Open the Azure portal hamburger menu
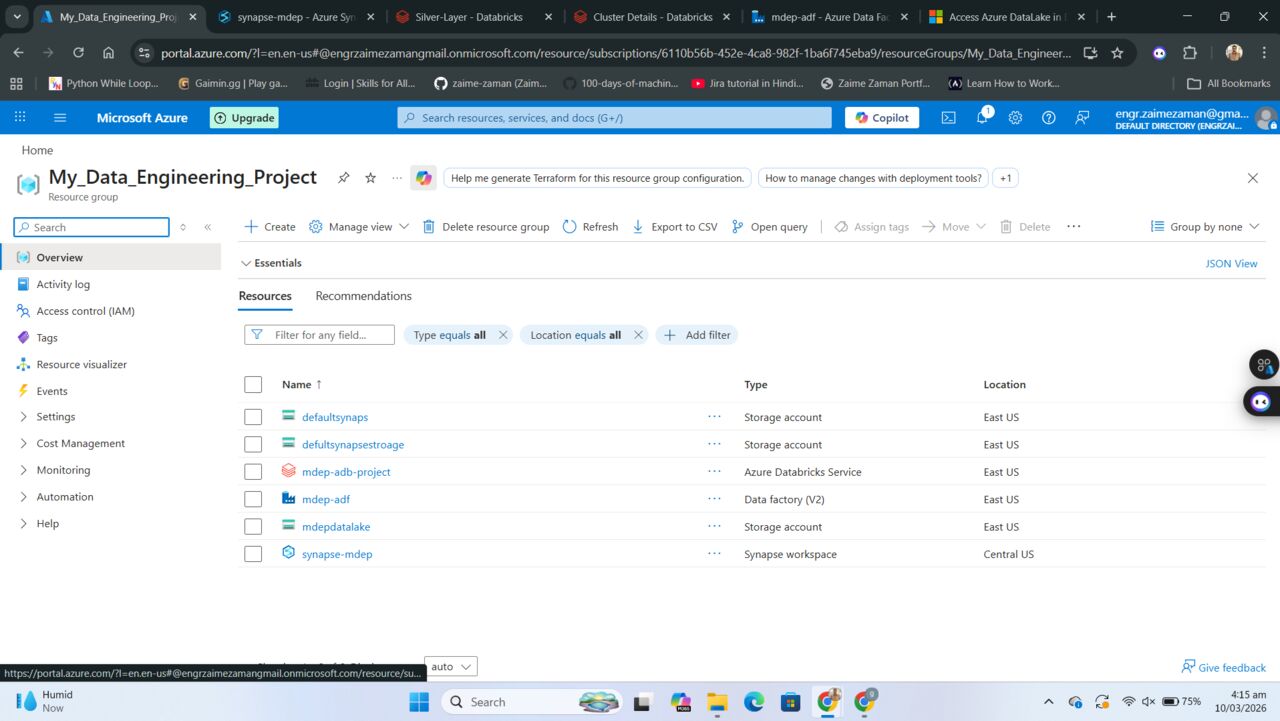The image size is (1280, 721). pyautogui.click(x=60, y=118)
